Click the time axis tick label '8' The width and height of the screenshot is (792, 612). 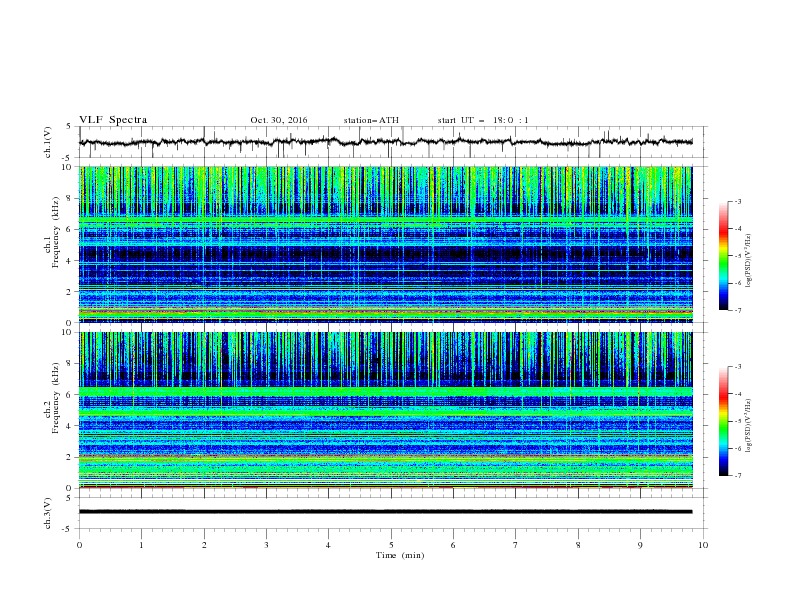578,545
